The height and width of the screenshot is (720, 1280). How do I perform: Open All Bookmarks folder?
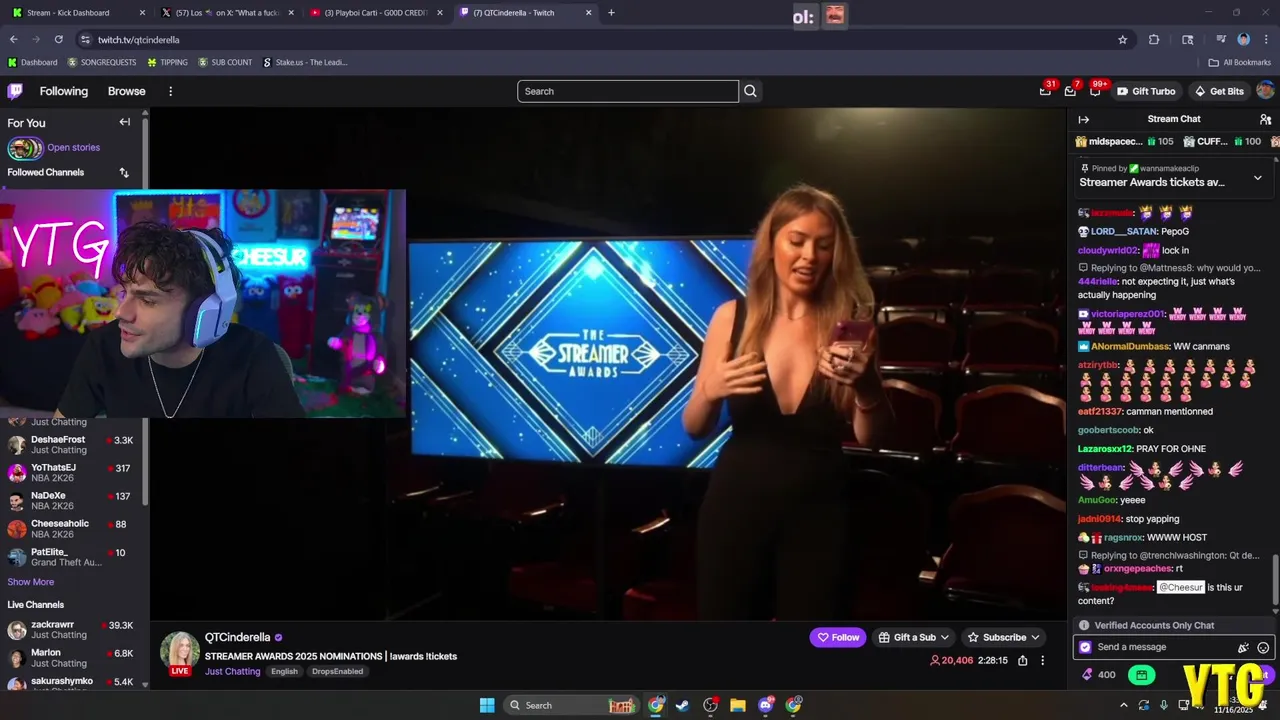coord(1240,62)
